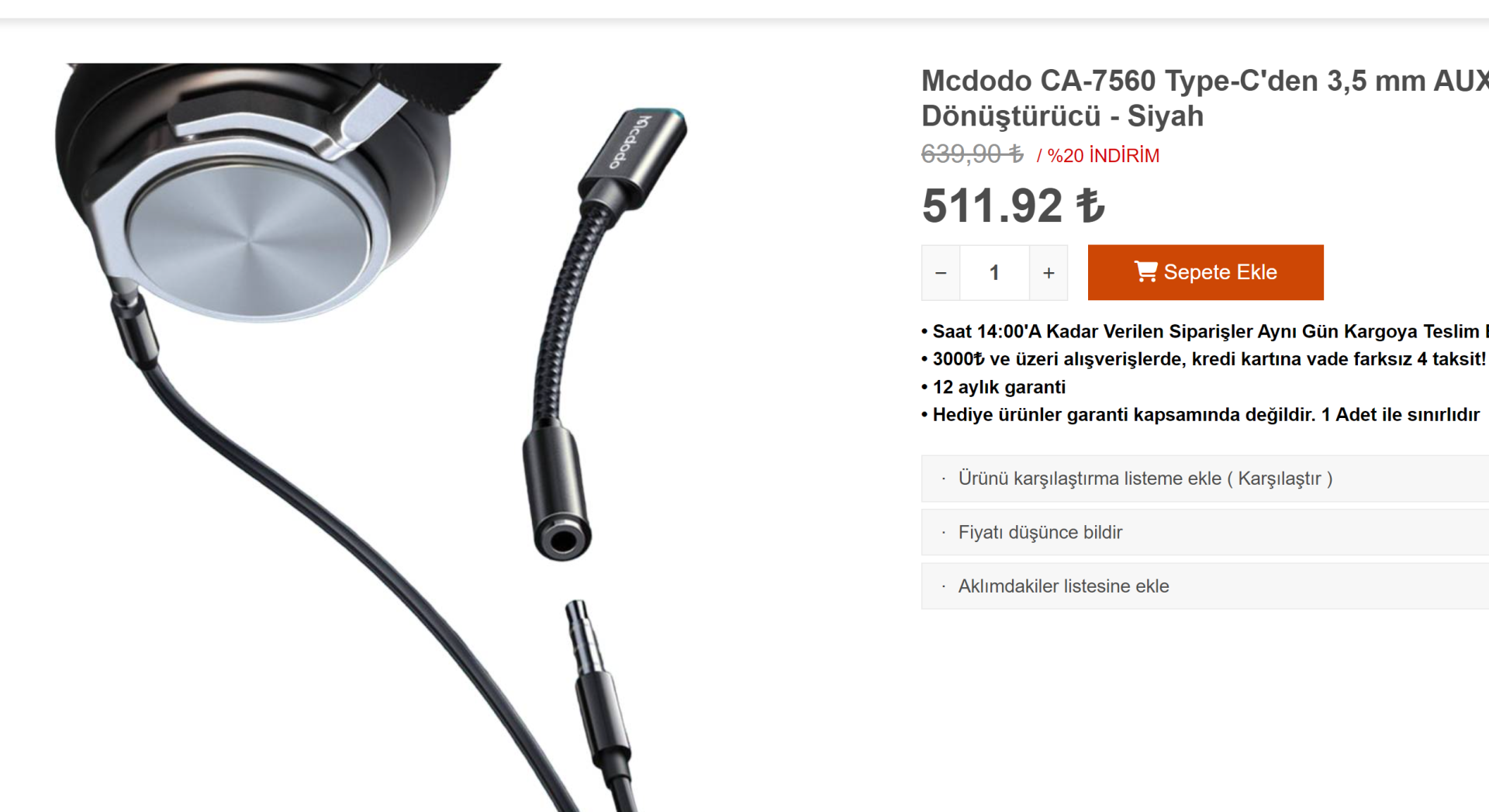Focus the quantity input field
The image size is (1489, 812).
[x=994, y=273]
